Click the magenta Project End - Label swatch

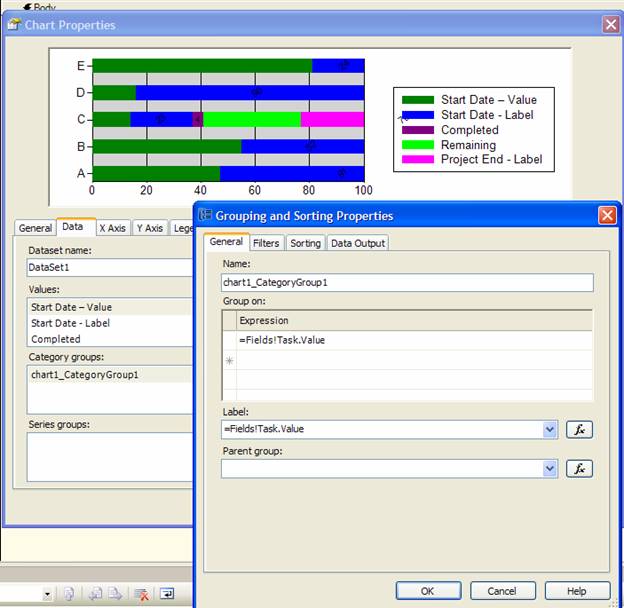(418, 160)
